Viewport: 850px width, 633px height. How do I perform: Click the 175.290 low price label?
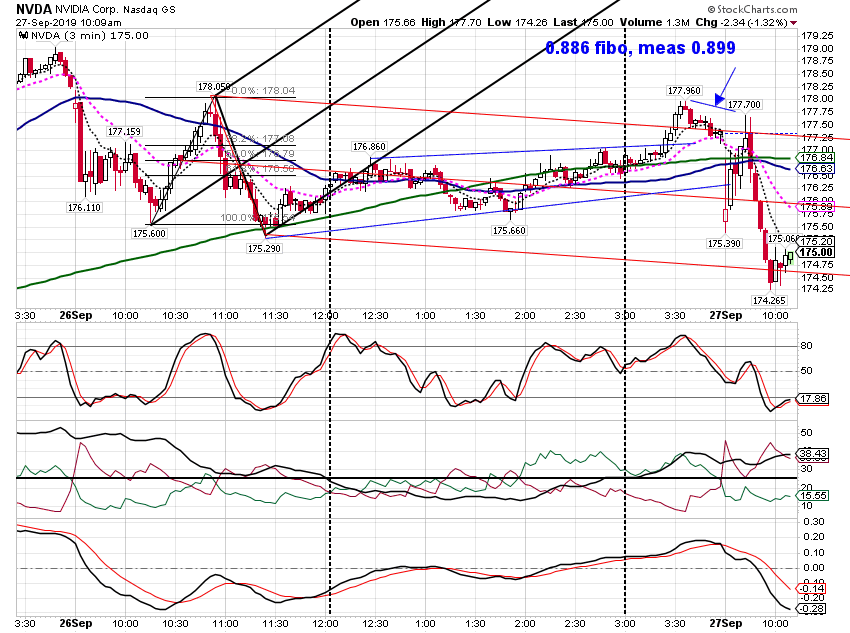coord(264,249)
